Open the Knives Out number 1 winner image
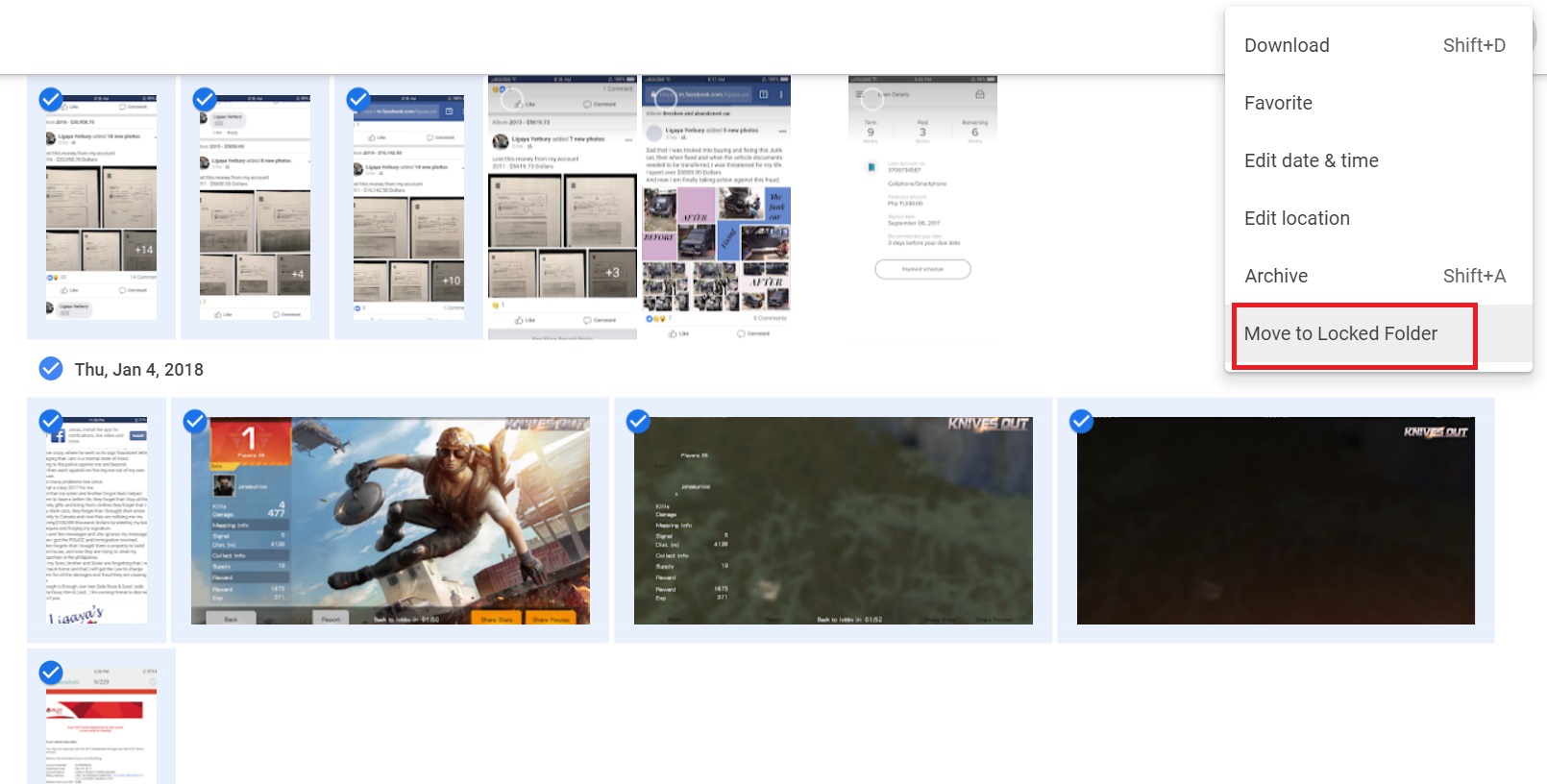1547x784 pixels. 390,521
